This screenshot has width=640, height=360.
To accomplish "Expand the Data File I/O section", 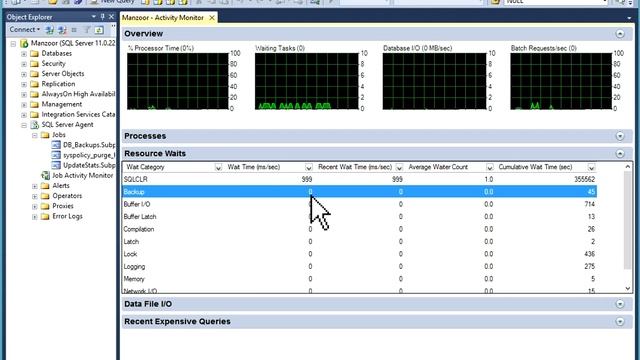I will 620,304.
